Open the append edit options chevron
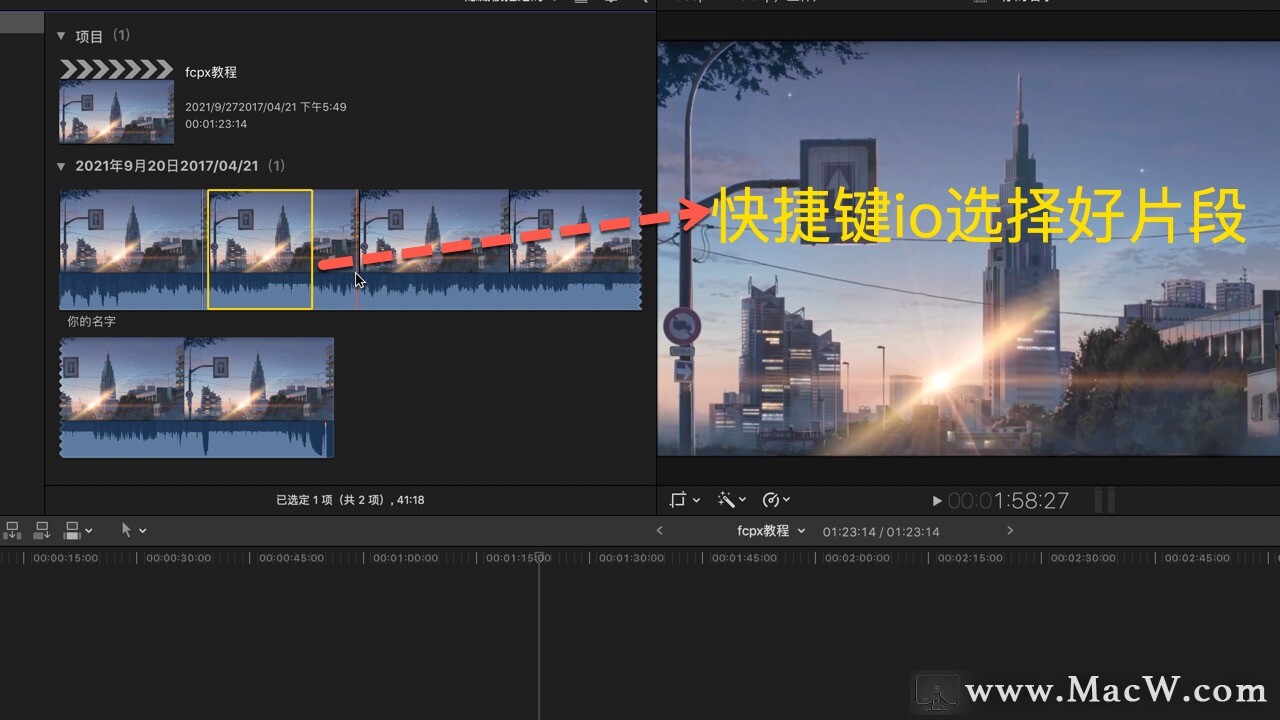The image size is (1280, 720). click(89, 531)
